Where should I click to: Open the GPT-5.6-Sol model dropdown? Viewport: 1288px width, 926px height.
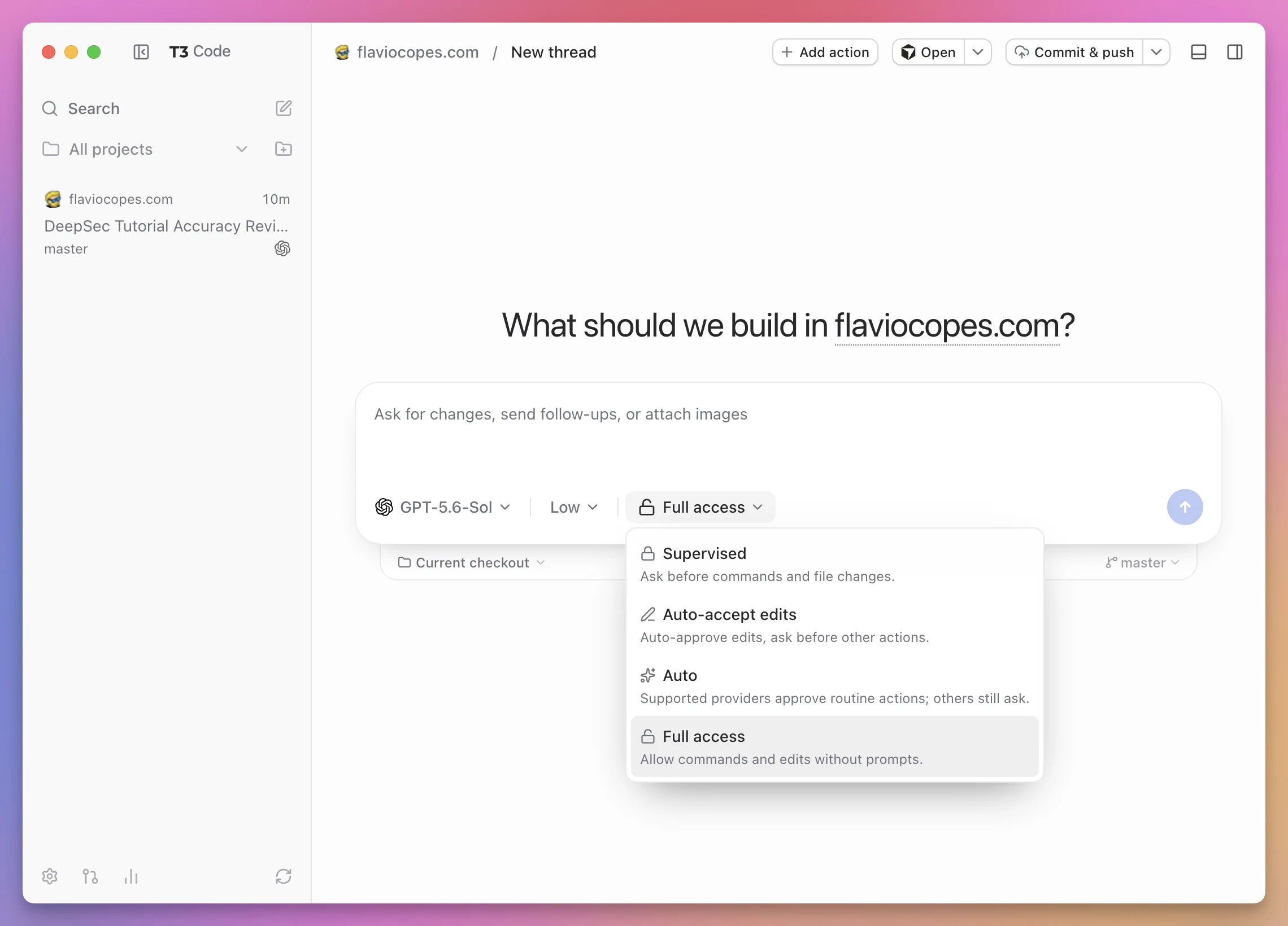click(443, 507)
